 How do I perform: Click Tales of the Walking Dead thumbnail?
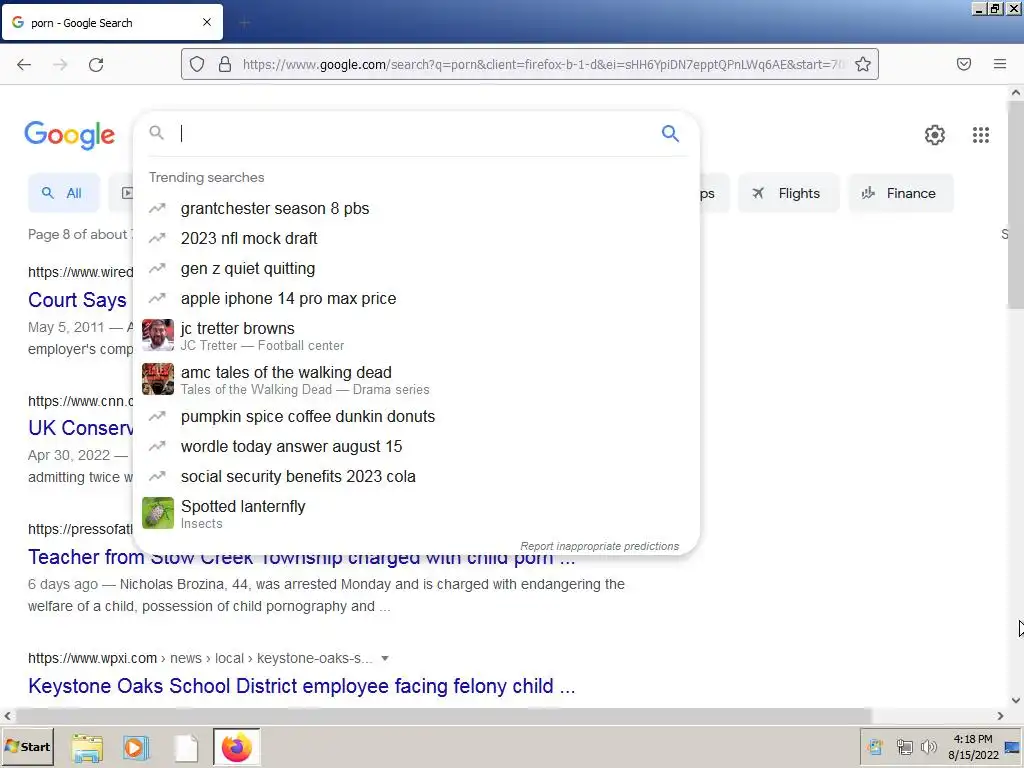coord(158,379)
